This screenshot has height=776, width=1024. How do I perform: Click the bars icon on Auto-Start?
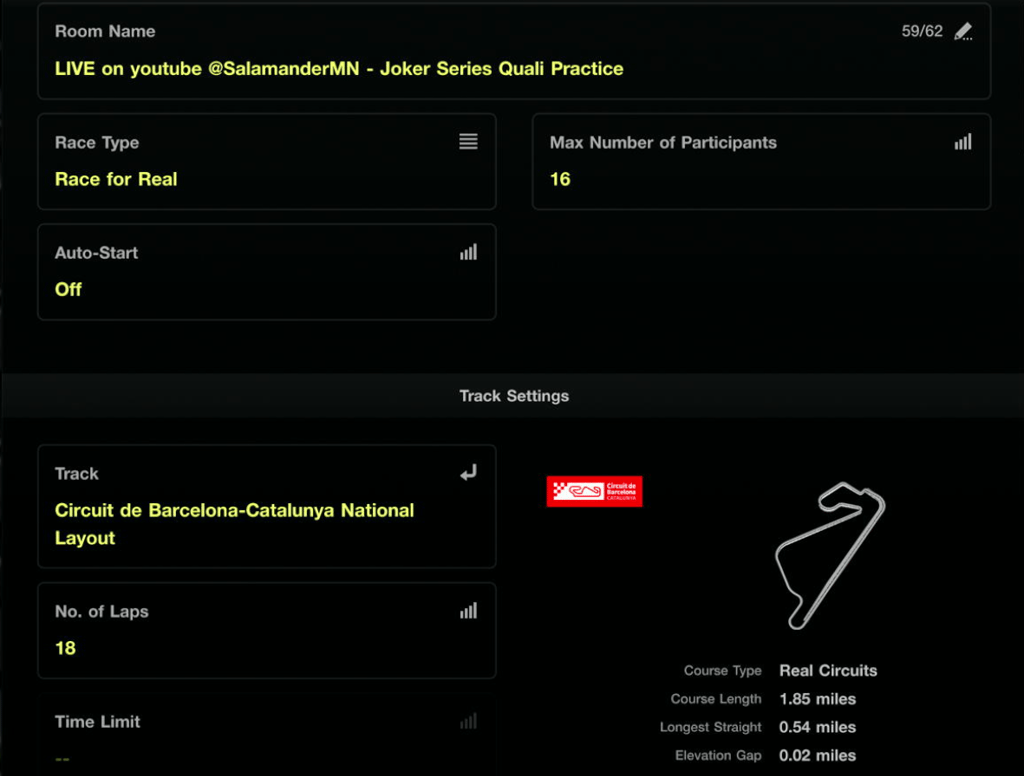(x=468, y=252)
